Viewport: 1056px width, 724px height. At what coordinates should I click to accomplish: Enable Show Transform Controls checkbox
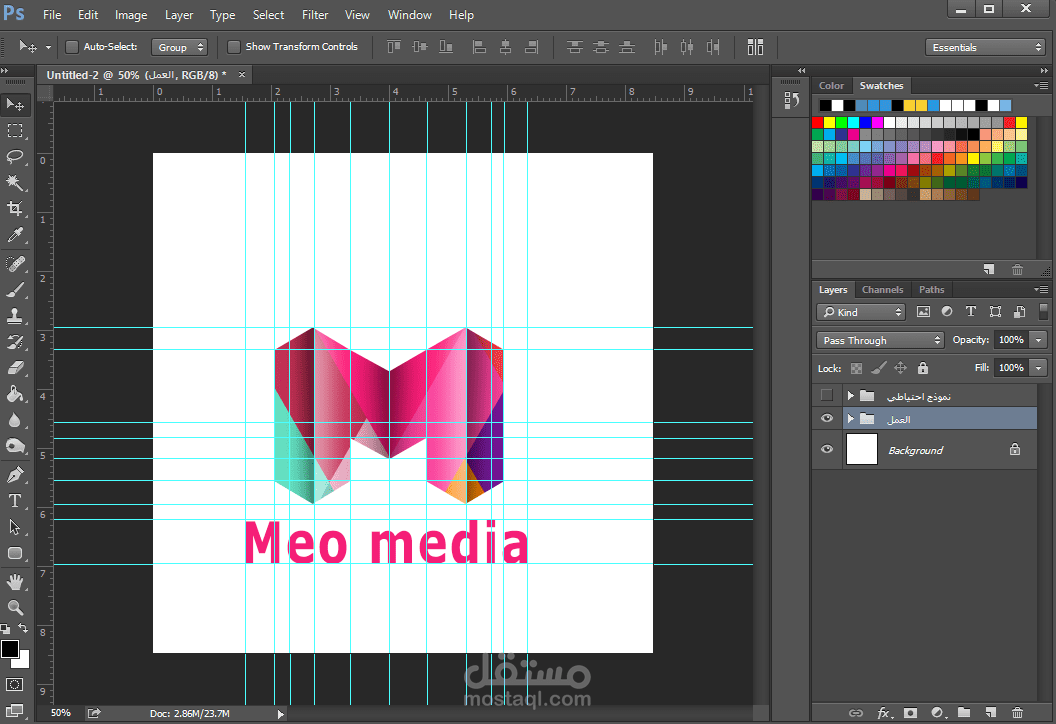point(234,46)
